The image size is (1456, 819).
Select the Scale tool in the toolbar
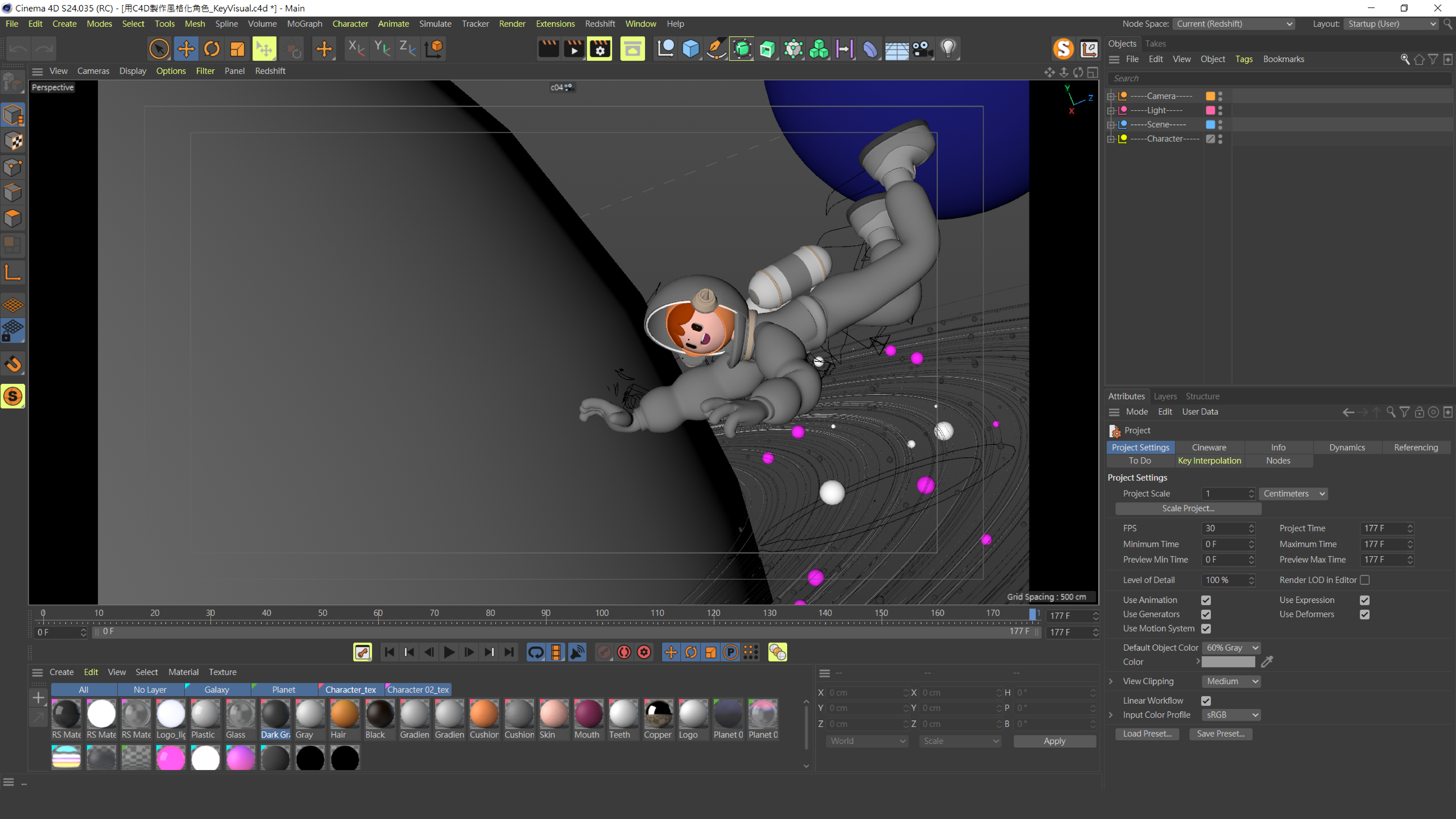pos(237,49)
